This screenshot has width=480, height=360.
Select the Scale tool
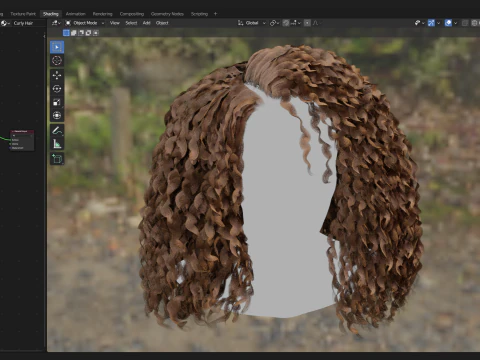pyautogui.click(x=57, y=102)
